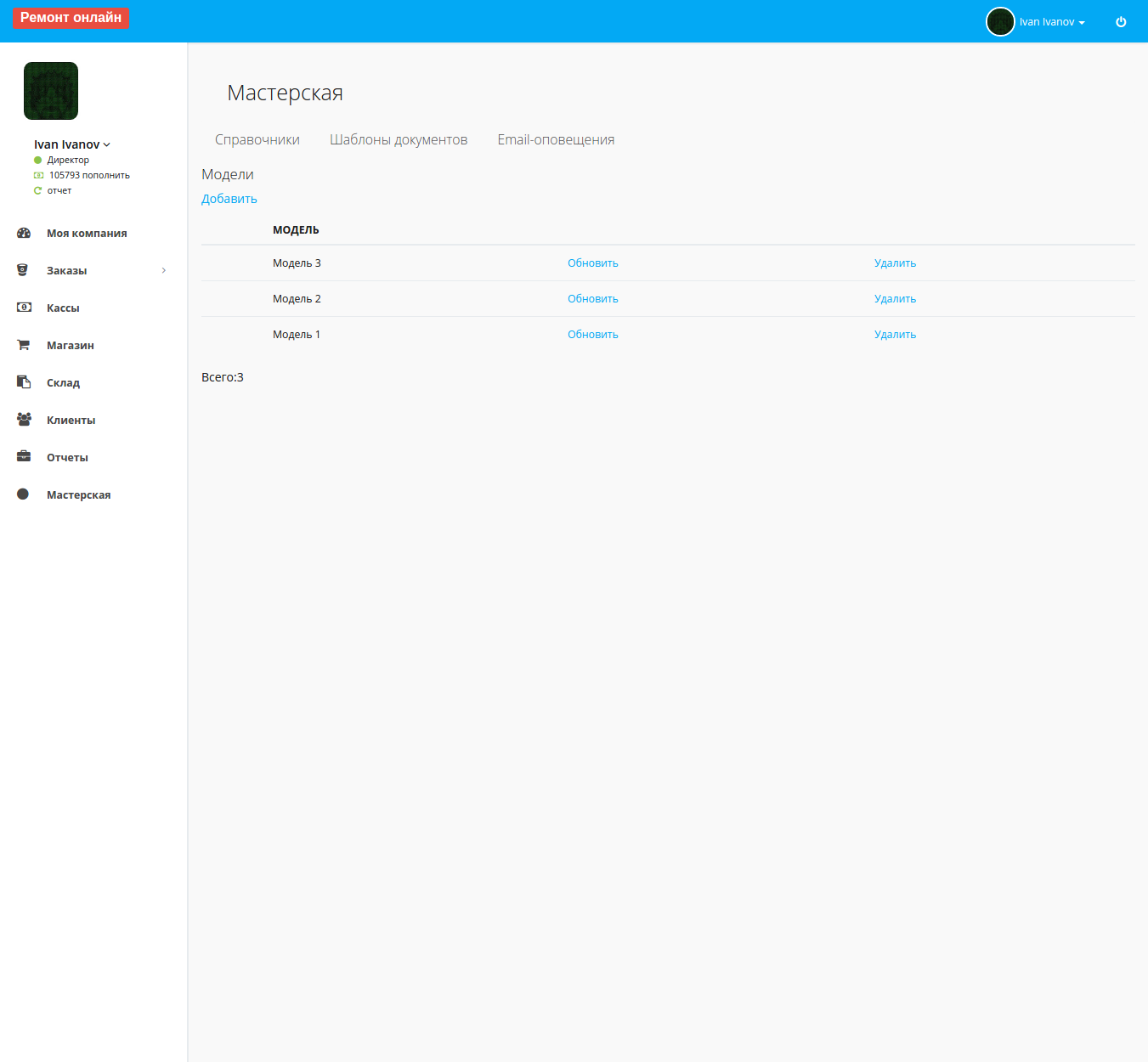Click Обновить for Модель 3
The height and width of the screenshot is (1062, 1148).
(x=593, y=263)
